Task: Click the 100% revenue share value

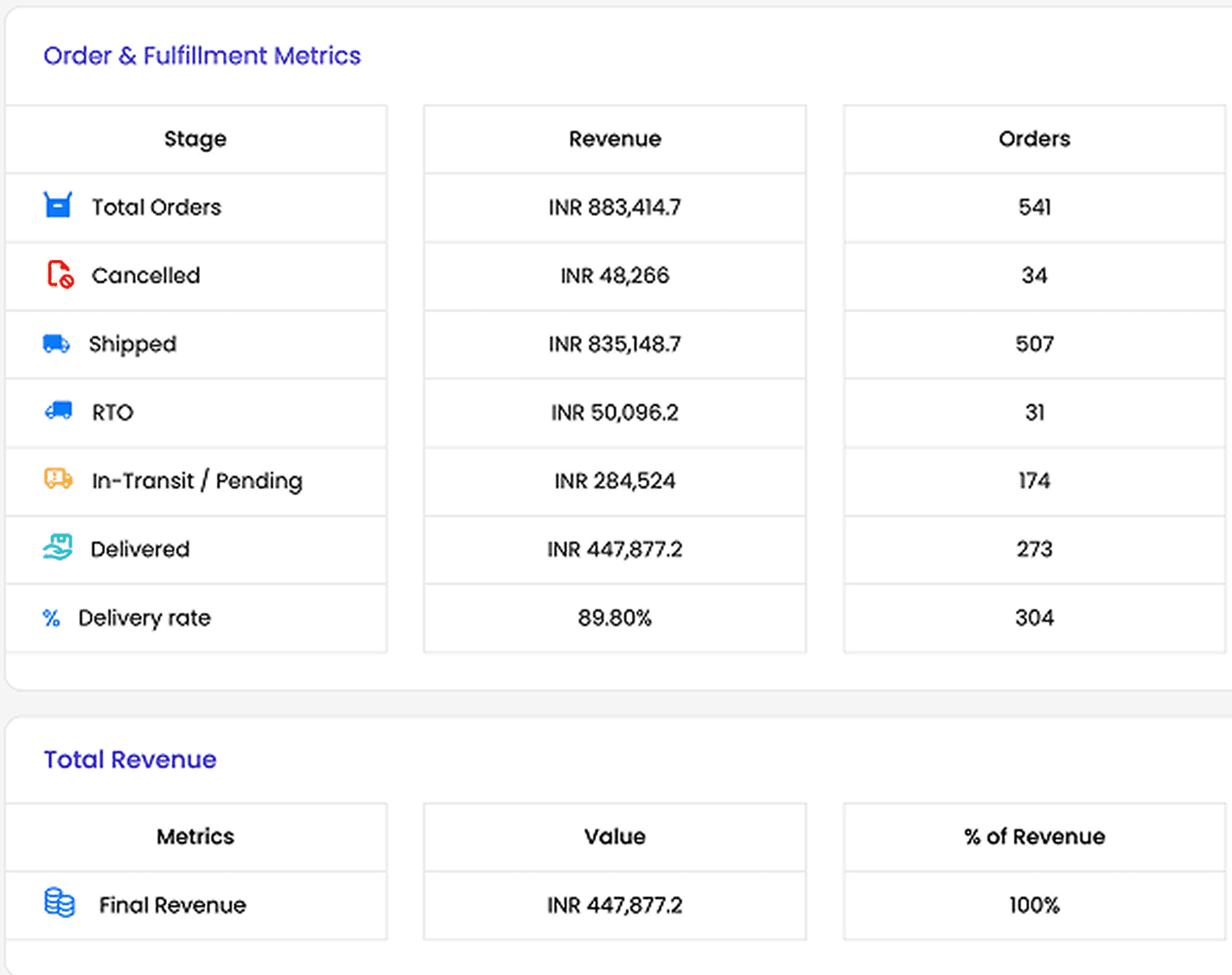Action: pyautogui.click(x=1034, y=905)
